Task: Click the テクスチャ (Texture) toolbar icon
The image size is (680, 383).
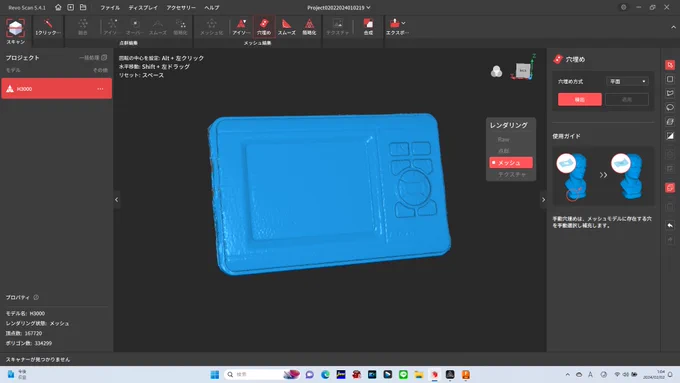Action: click(x=337, y=27)
